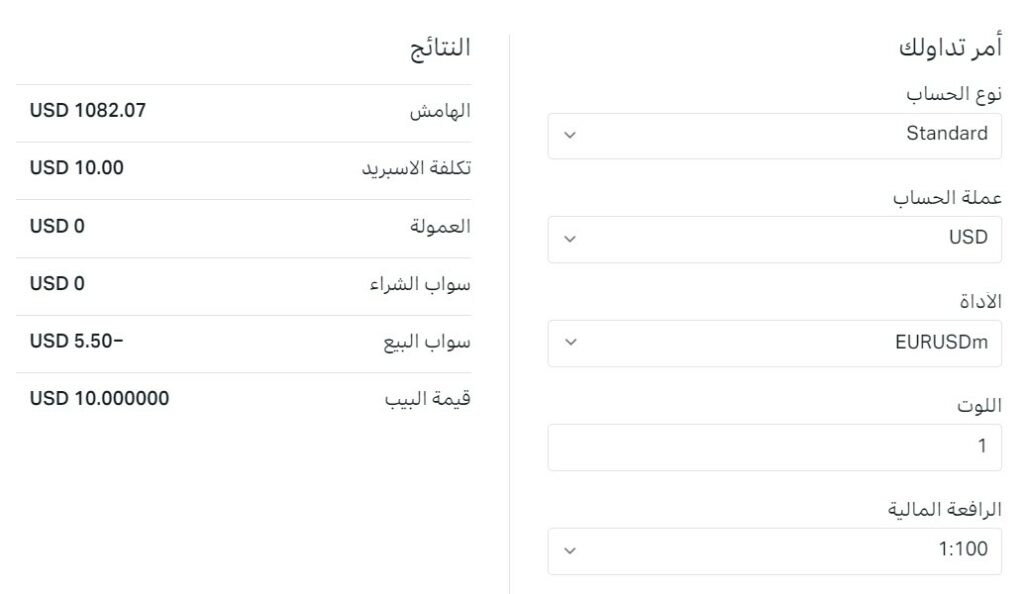Open the الأداة dropdown showing EURUSDm
Viewport: 1024px width, 594px height.
[774, 342]
